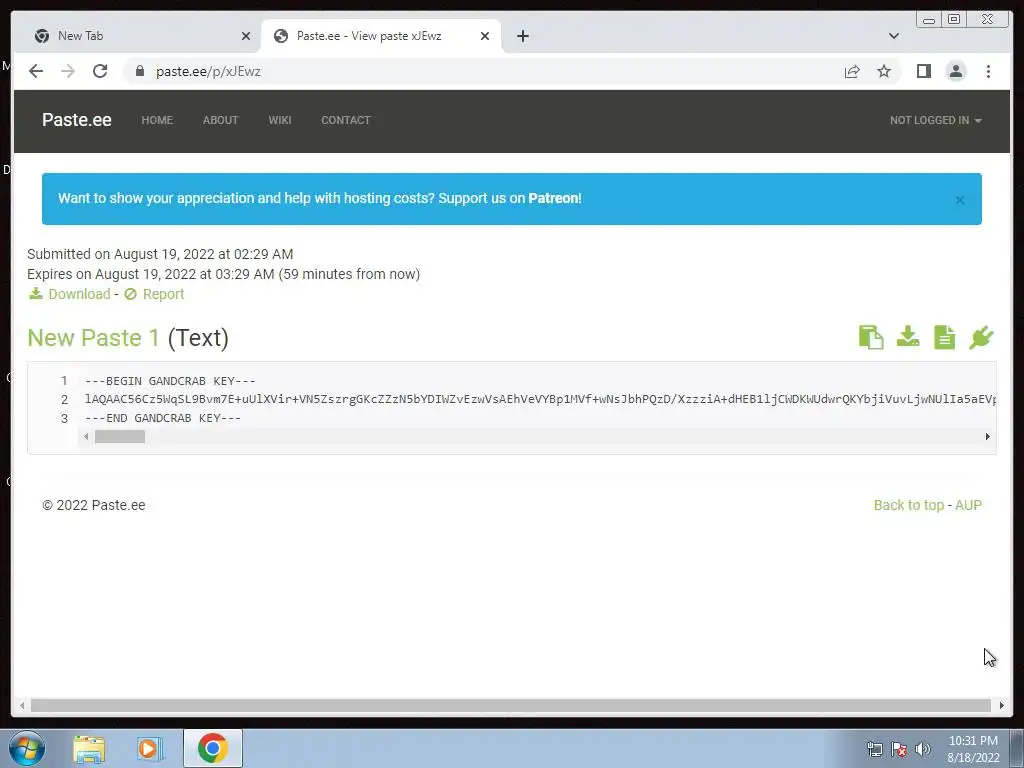View site security lock info

139,71
